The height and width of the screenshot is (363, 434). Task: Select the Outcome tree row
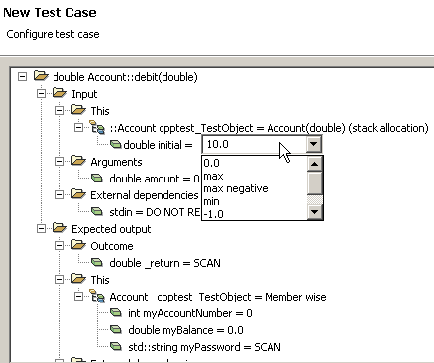point(112,246)
